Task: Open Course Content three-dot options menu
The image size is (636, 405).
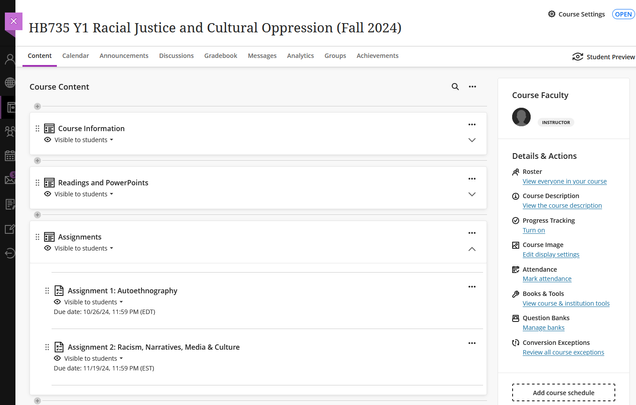Action: pos(473,87)
